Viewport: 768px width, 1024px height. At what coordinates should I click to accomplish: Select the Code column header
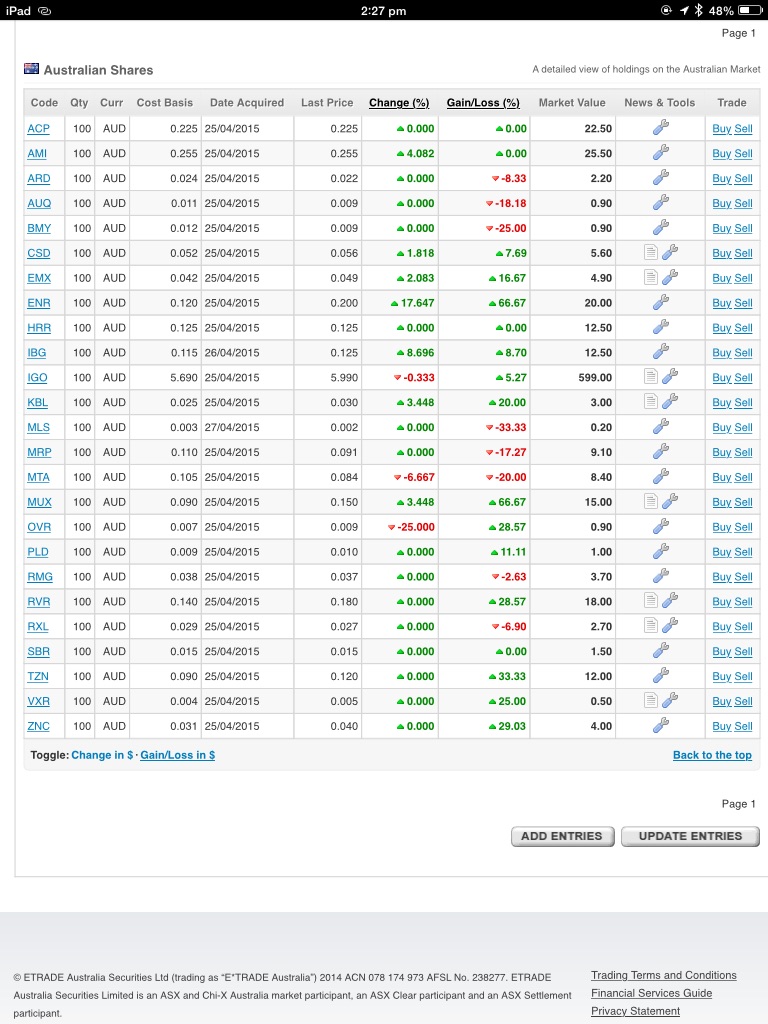44,103
